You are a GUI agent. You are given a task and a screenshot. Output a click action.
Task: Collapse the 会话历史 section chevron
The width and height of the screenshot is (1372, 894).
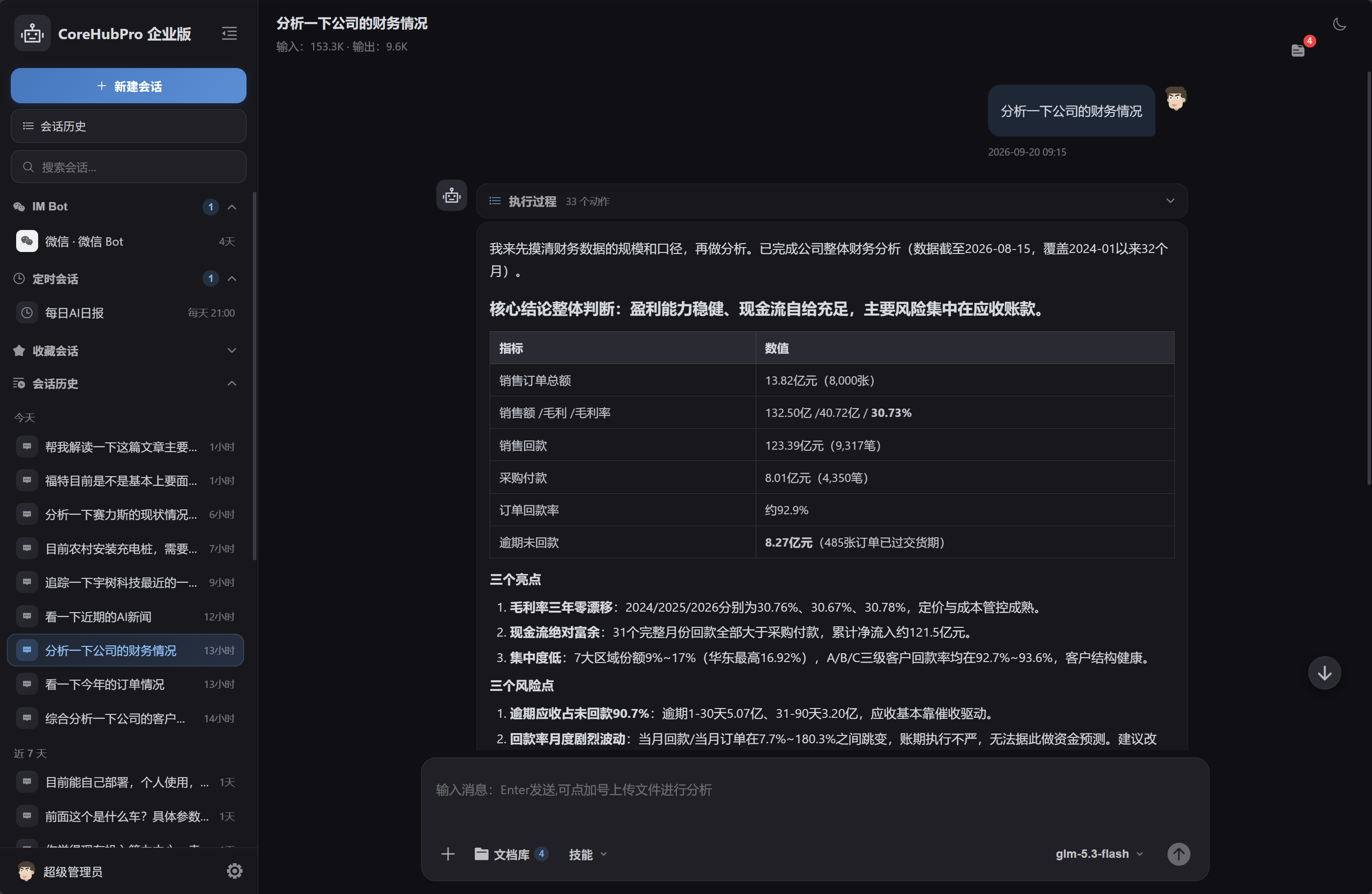[232, 384]
